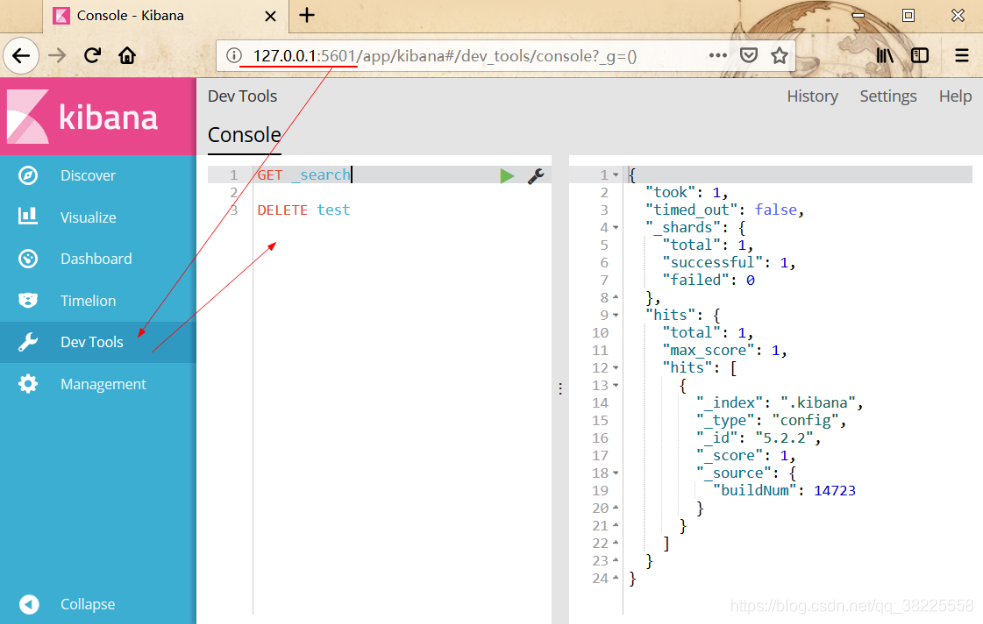Viewport: 983px width, 624px height.
Task: Click the "successful": 1 line
Action: tap(729, 263)
